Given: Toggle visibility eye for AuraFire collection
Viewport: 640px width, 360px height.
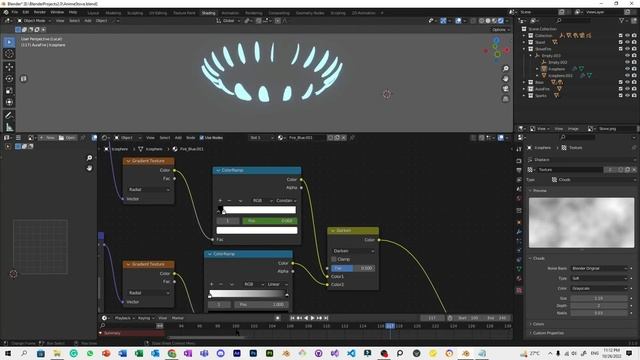Looking at the screenshot, I should pos(627,89).
